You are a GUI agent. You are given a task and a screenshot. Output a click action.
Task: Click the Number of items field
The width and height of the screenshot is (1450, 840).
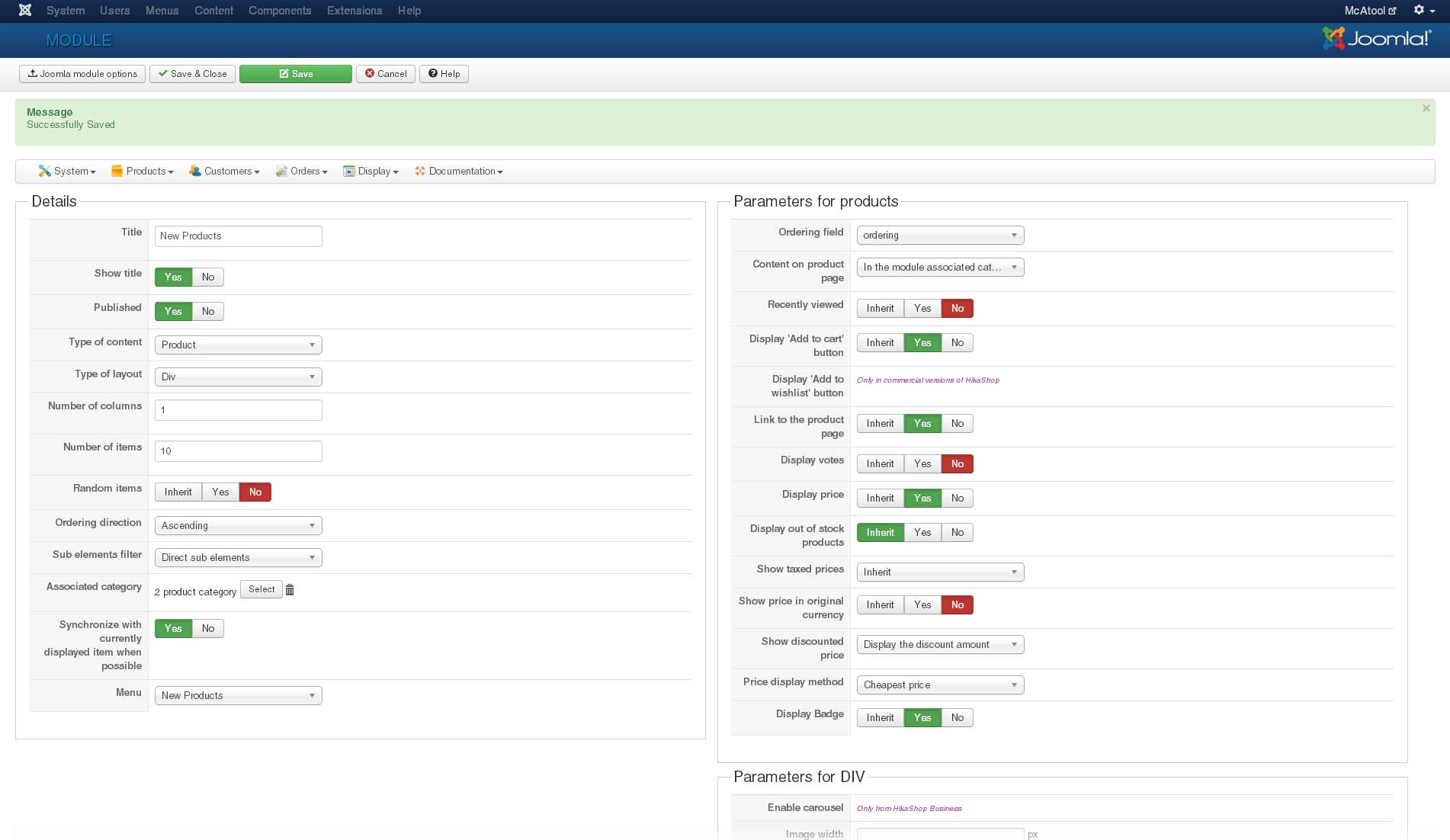[239, 451]
